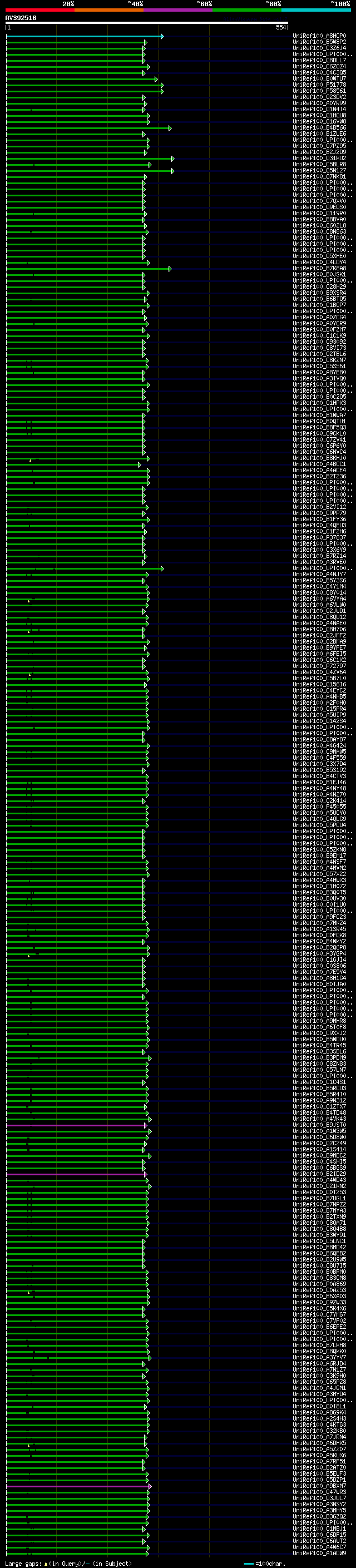Image resolution: width=356 pixels, height=1568 pixels.
Task: Select hit label UniRef100_B2ID29
Action: (x=319, y=1174)
